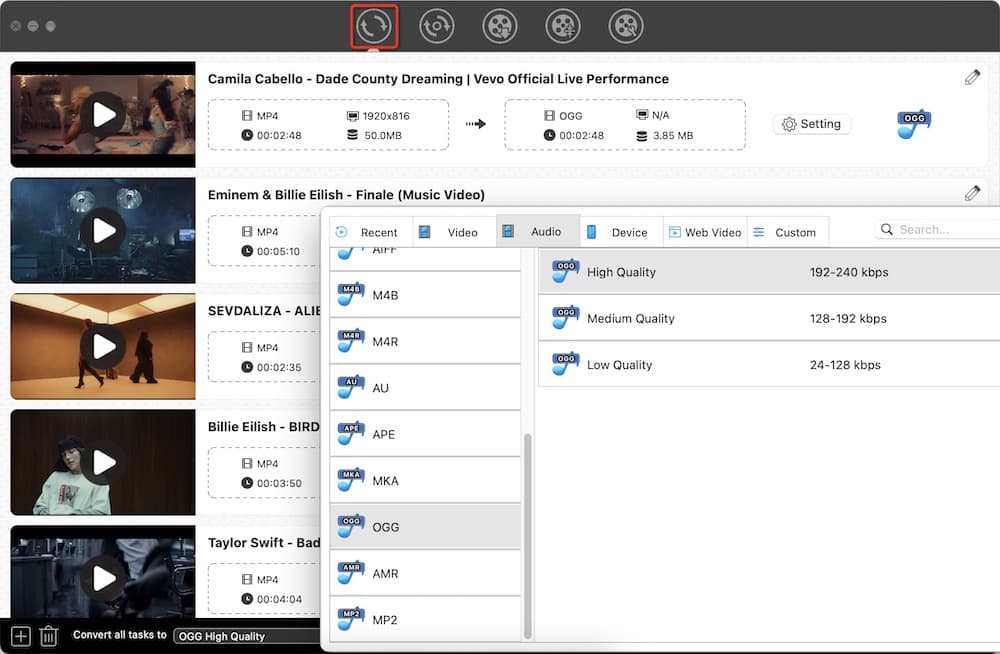Click the M4R format icon
The width and height of the screenshot is (1000, 654).
point(351,340)
